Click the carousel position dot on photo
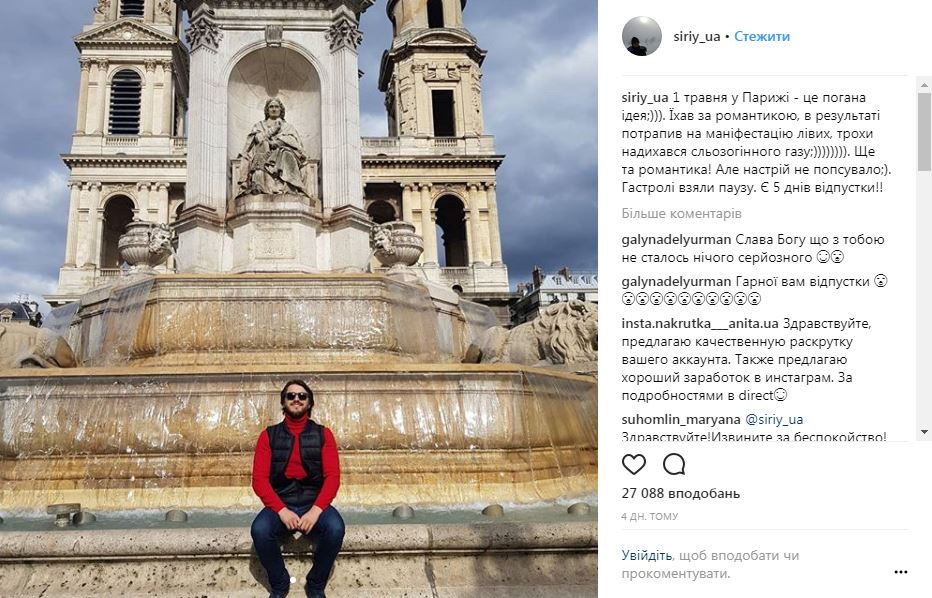The width and height of the screenshot is (932, 598). 293,579
